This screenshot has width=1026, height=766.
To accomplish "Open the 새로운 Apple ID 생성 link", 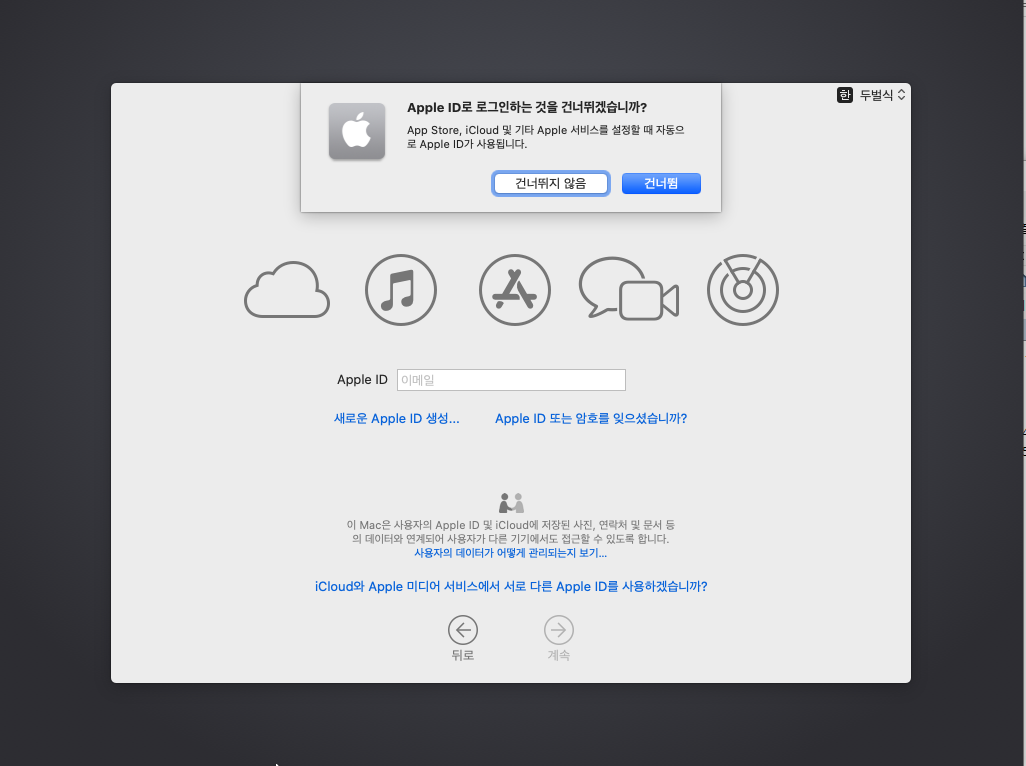I will point(396,419).
